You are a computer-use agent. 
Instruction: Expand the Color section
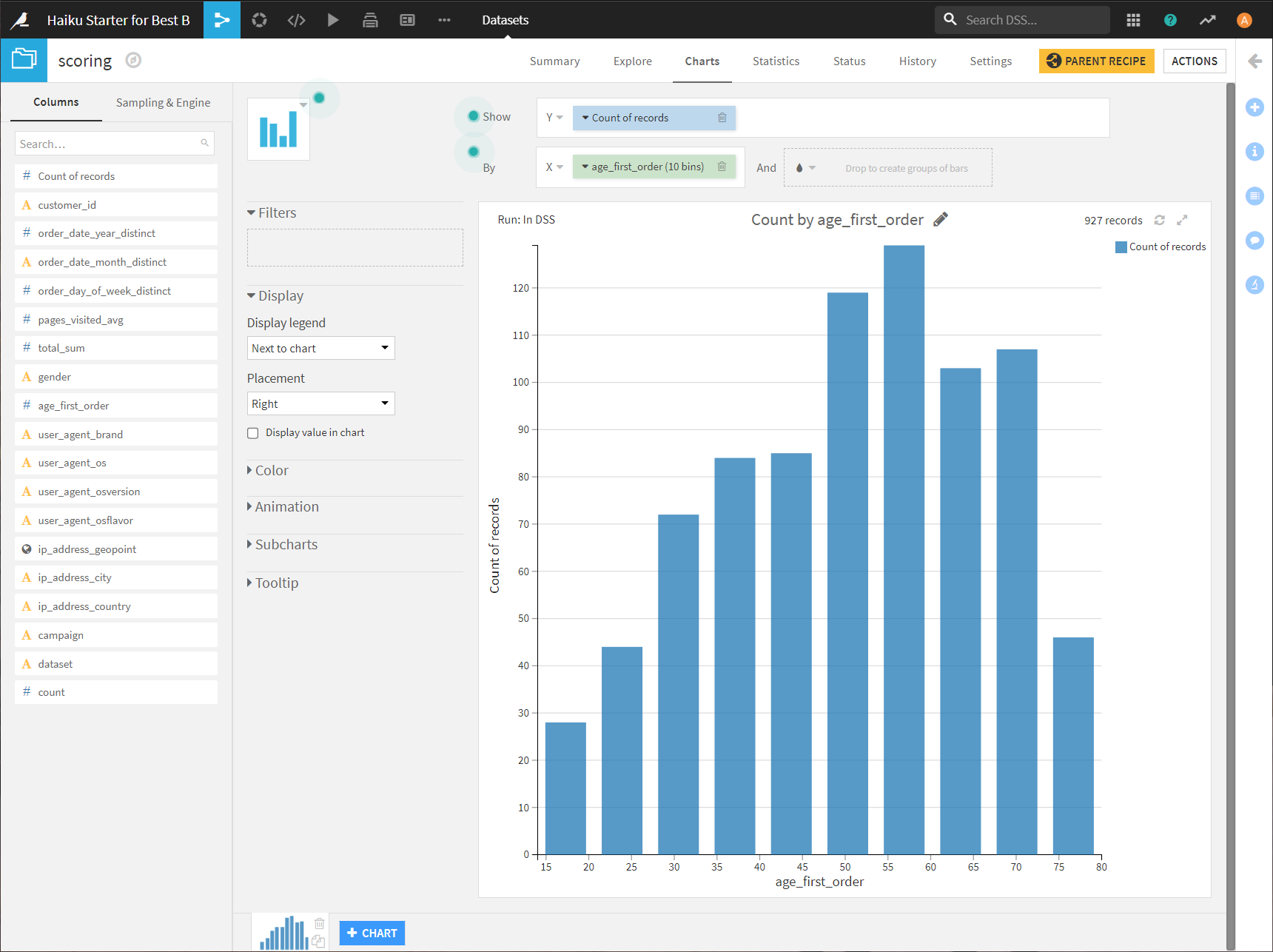click(268, 470)
